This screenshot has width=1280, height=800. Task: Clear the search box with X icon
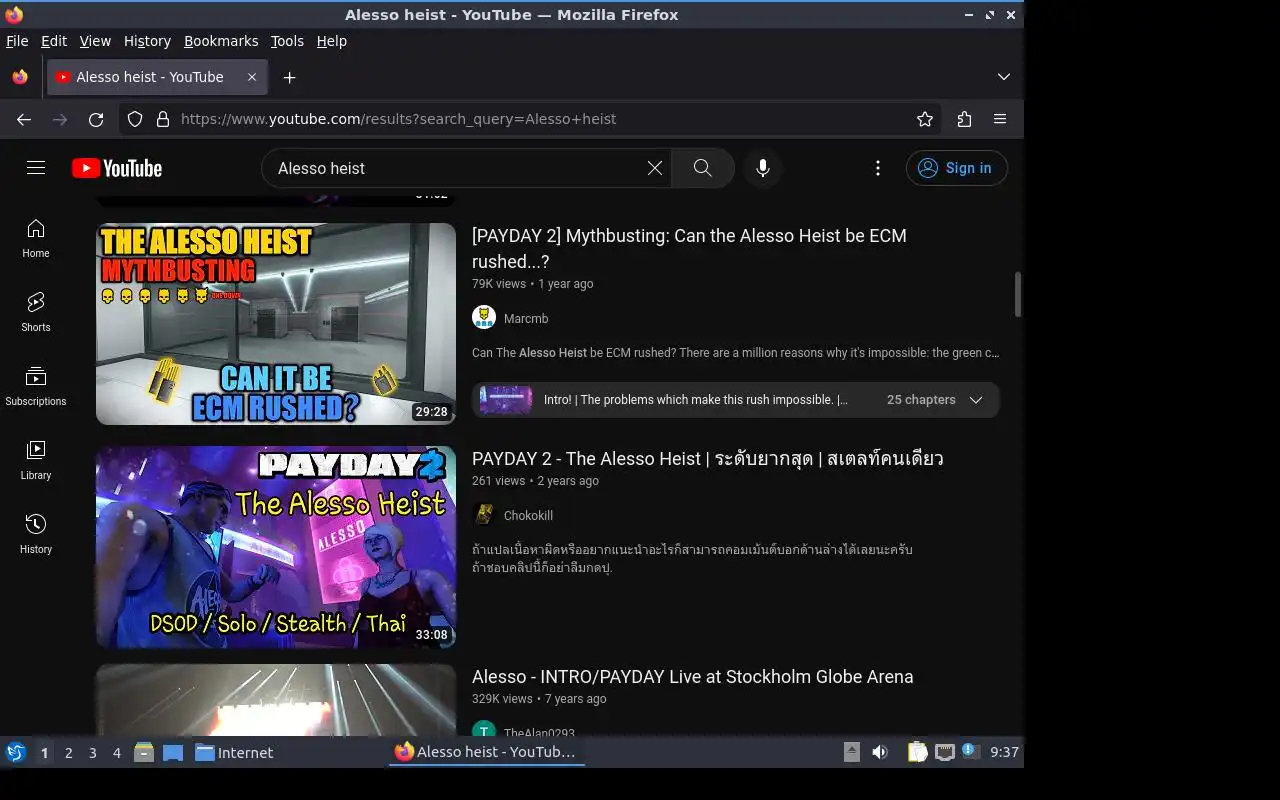[x=655, y=168]
